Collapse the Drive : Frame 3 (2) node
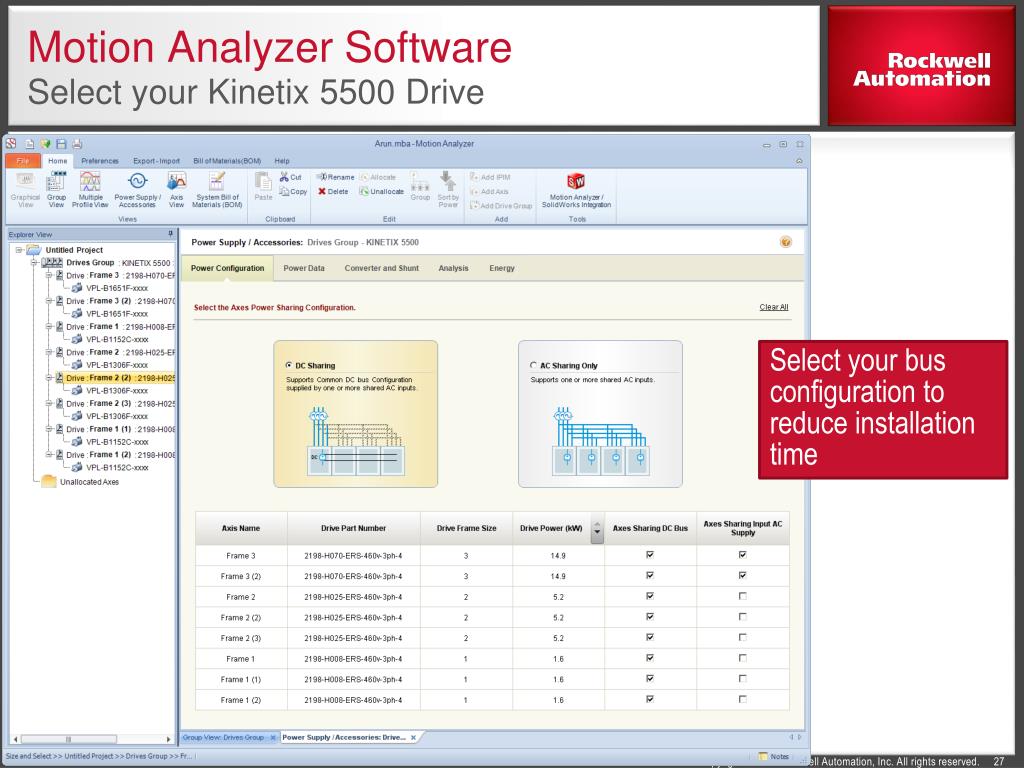This screenshot has height=768, width=1024. tap(49, 301)
